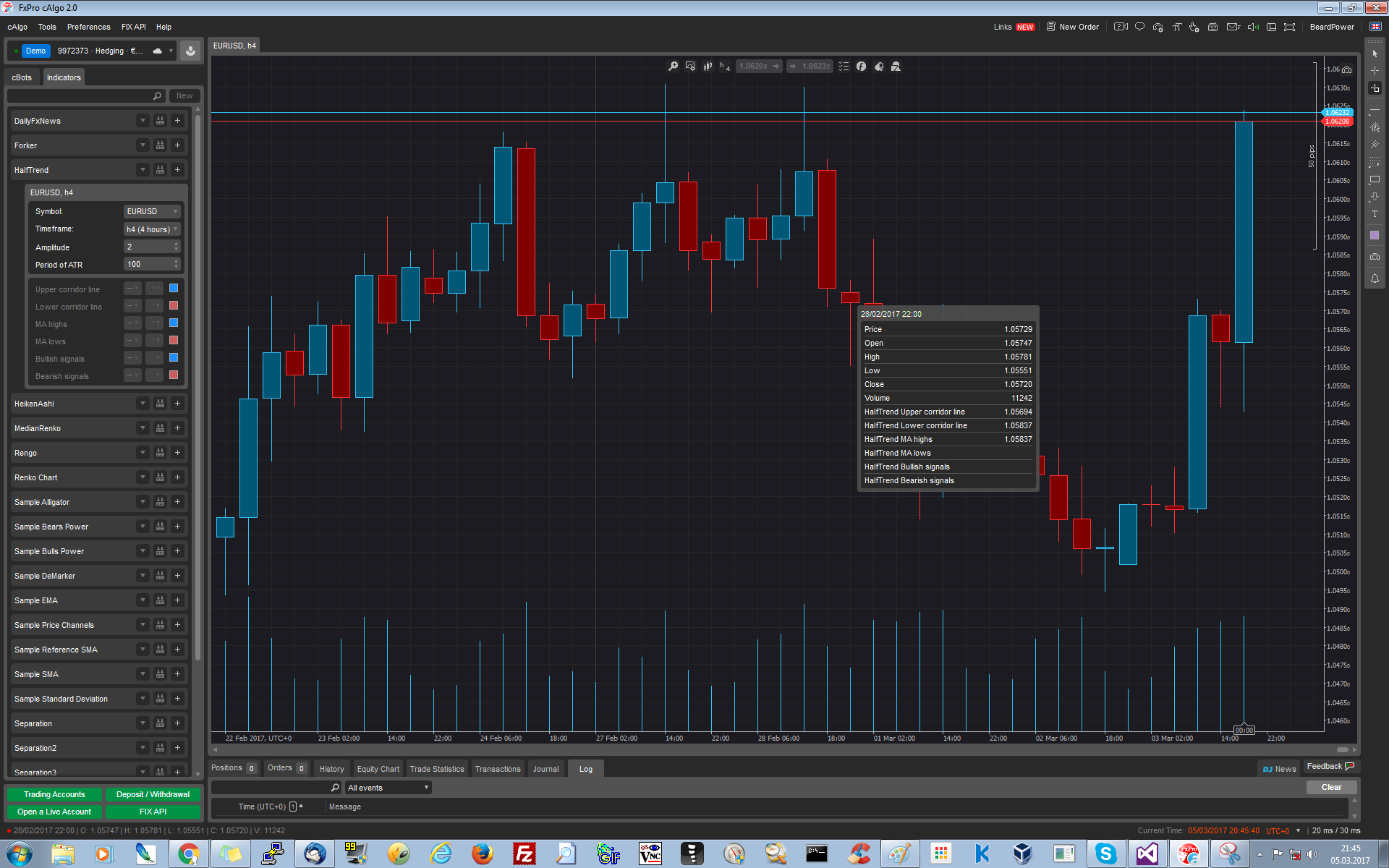Expand options arrow for Renko Chart

pyautogui.click(x=143, y=477)
